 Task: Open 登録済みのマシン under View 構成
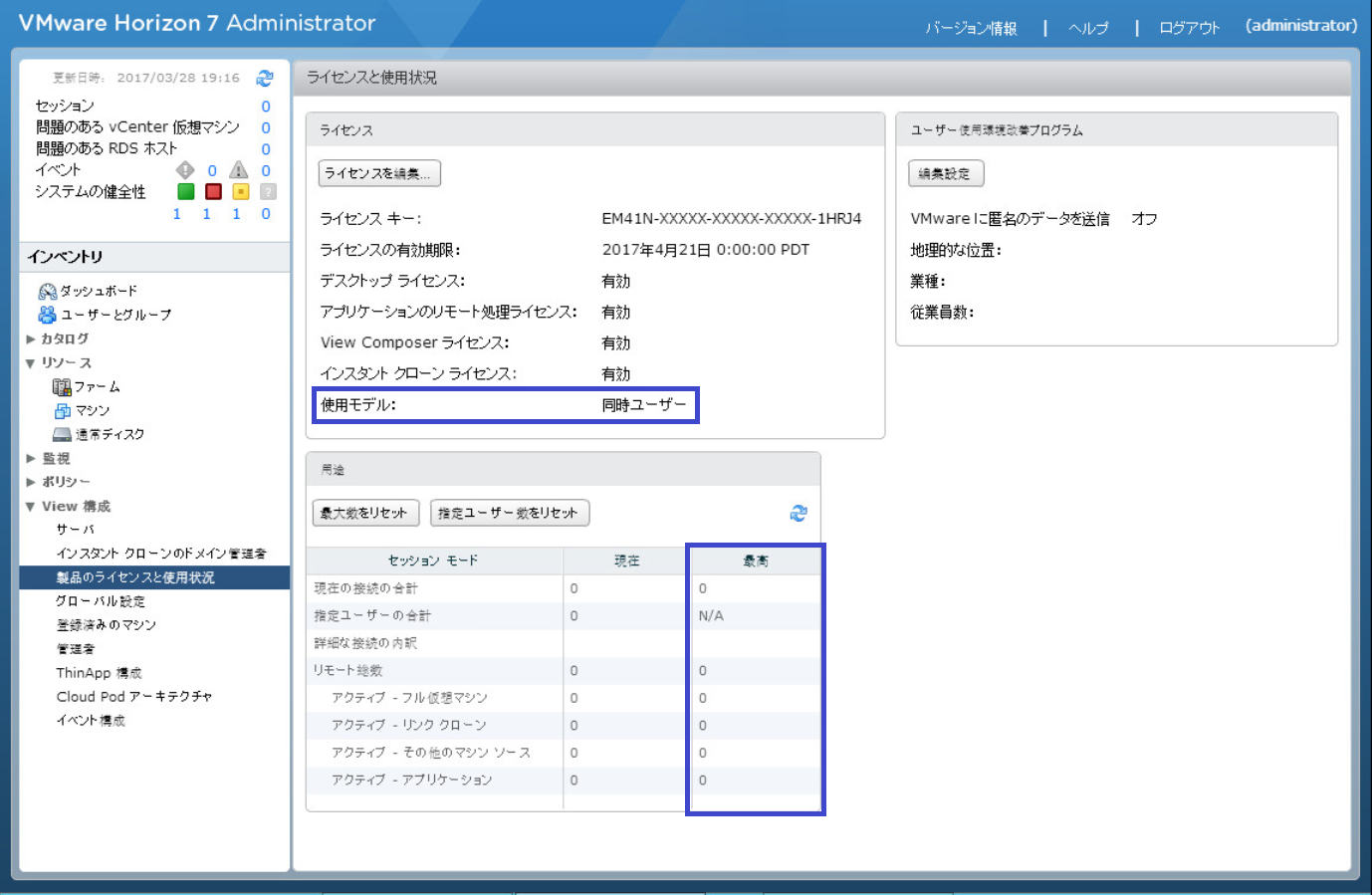(106, 625)
